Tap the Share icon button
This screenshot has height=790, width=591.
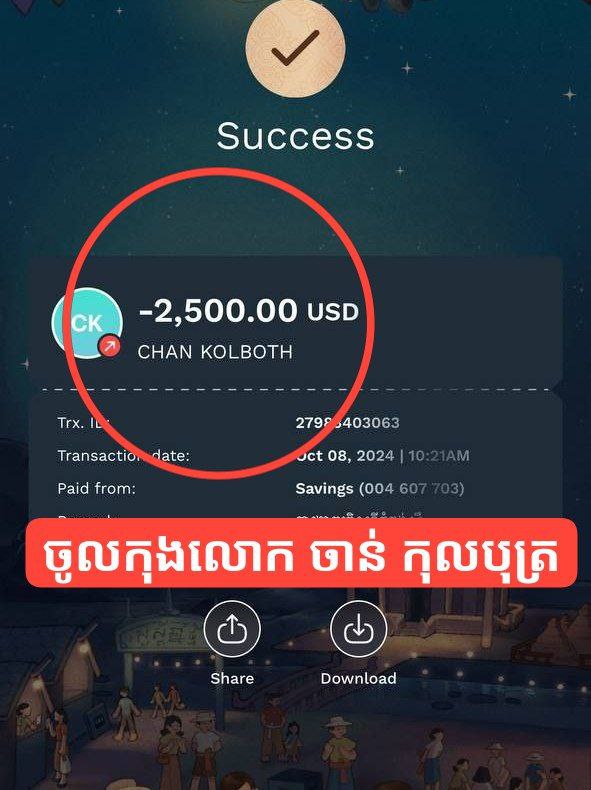(232, 628)
